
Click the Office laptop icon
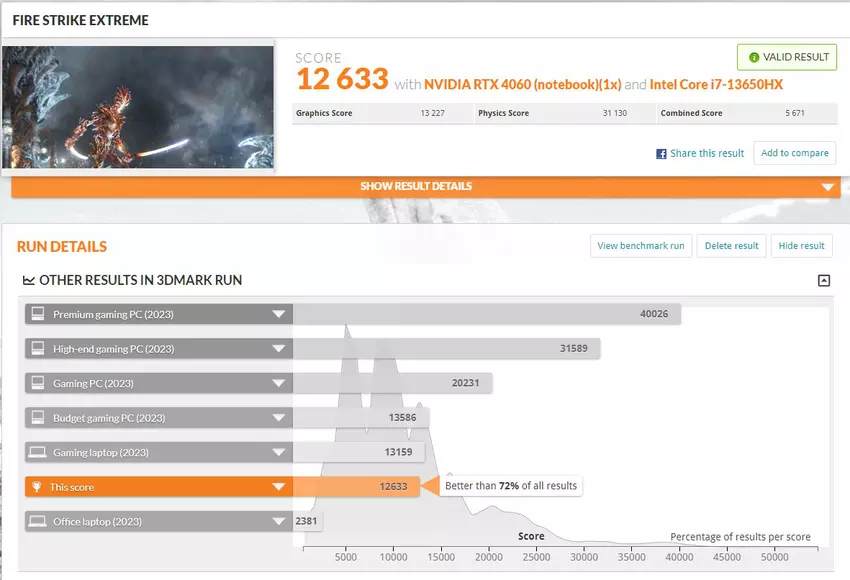click(x=38, y=522)
